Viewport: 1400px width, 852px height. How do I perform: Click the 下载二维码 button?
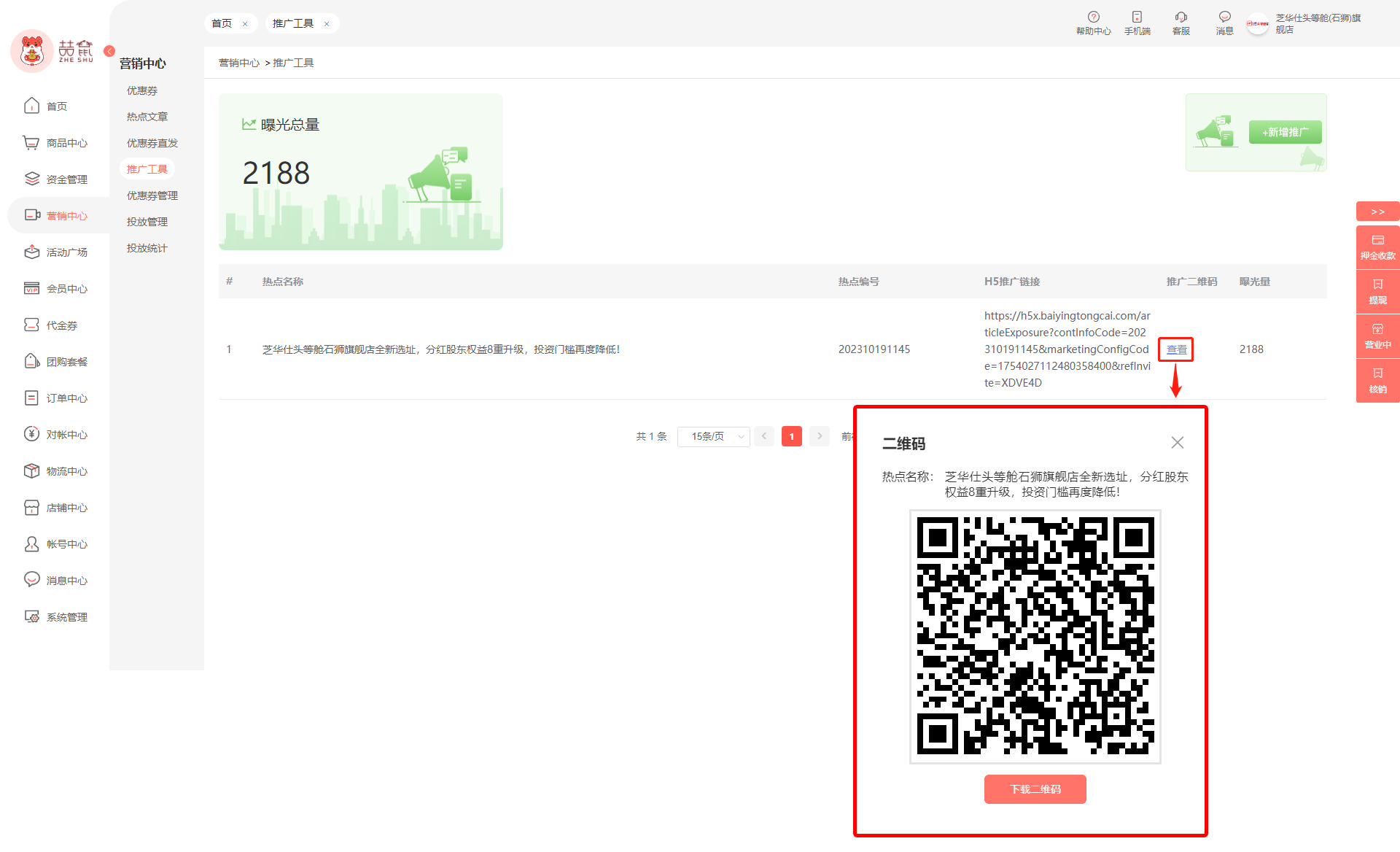coord(1035,789)
